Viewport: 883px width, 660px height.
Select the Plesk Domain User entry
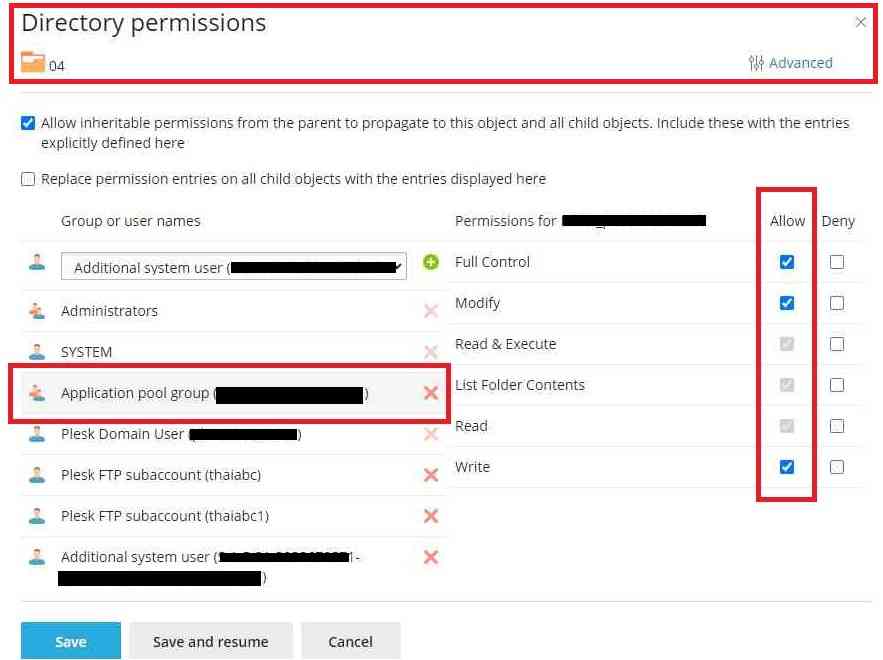[122, 434]
